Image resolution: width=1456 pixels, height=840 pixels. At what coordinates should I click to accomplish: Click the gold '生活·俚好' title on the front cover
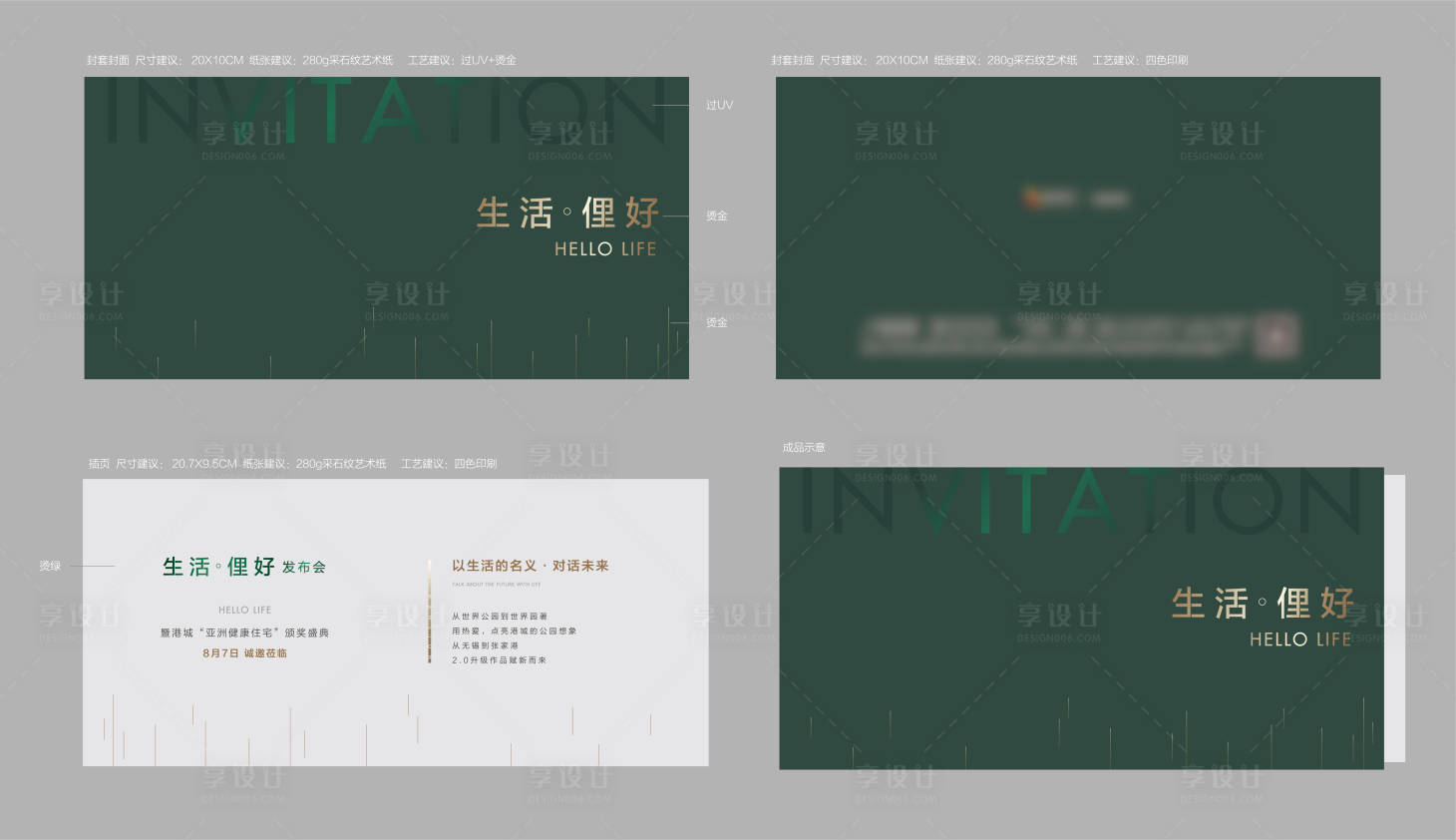pos(568,212)
